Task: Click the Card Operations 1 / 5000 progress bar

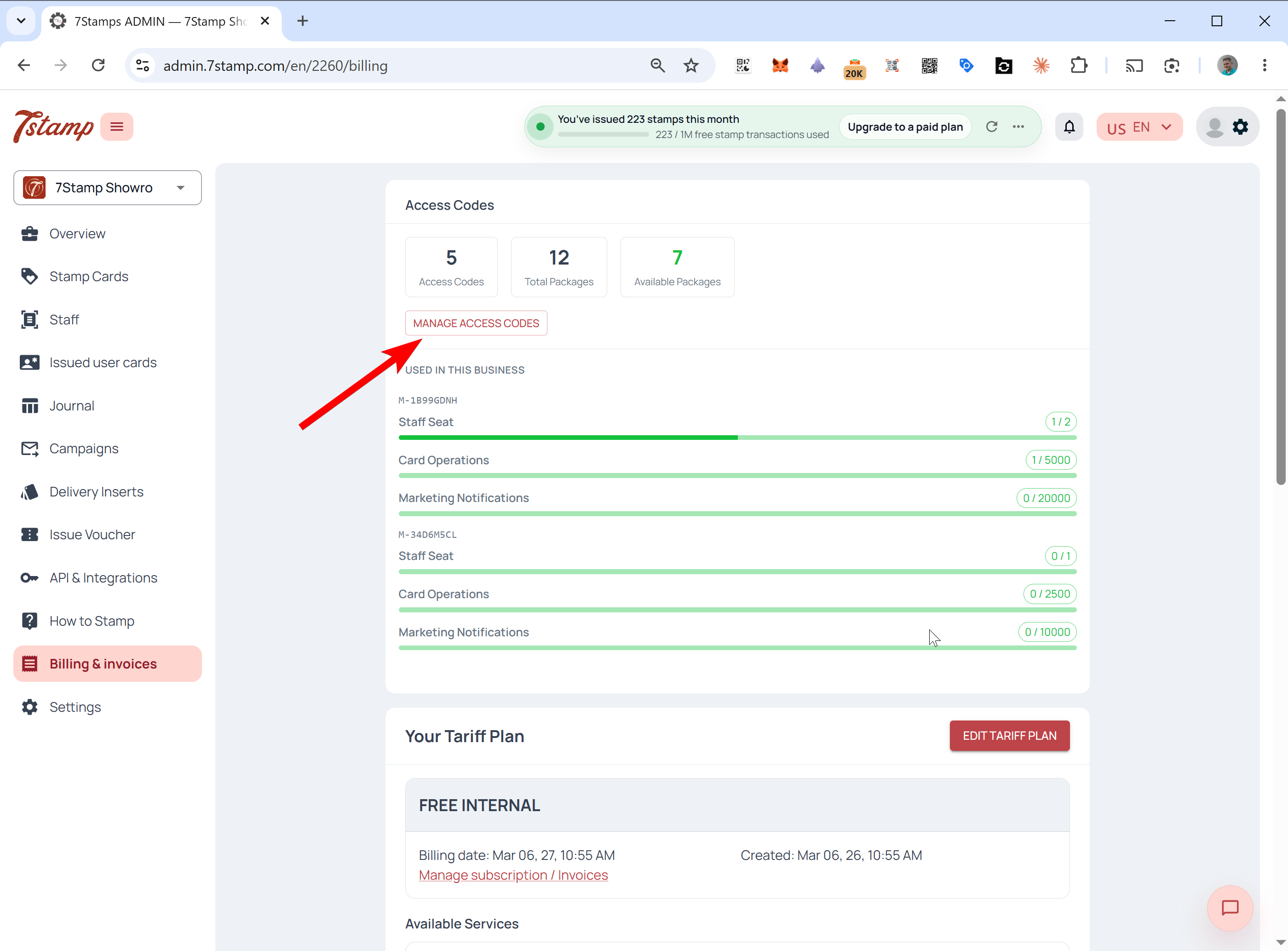Action: (x=737, y=476)
